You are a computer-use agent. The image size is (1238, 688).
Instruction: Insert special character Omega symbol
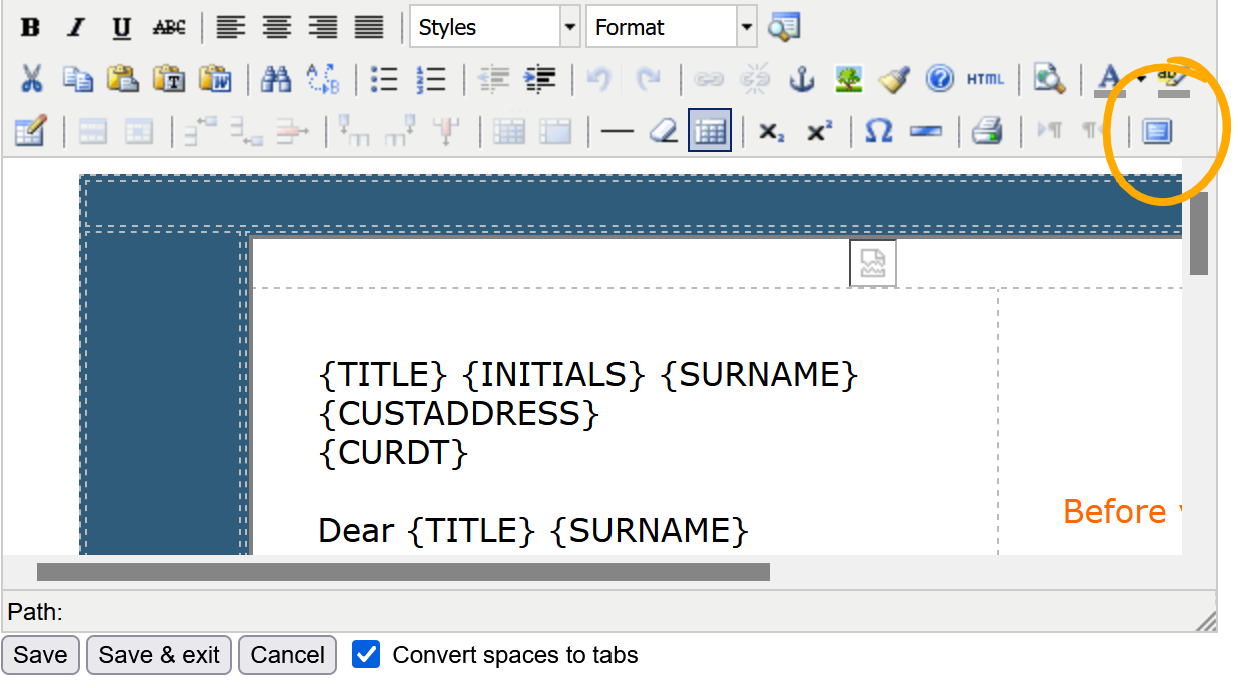(x=878, y=131)
